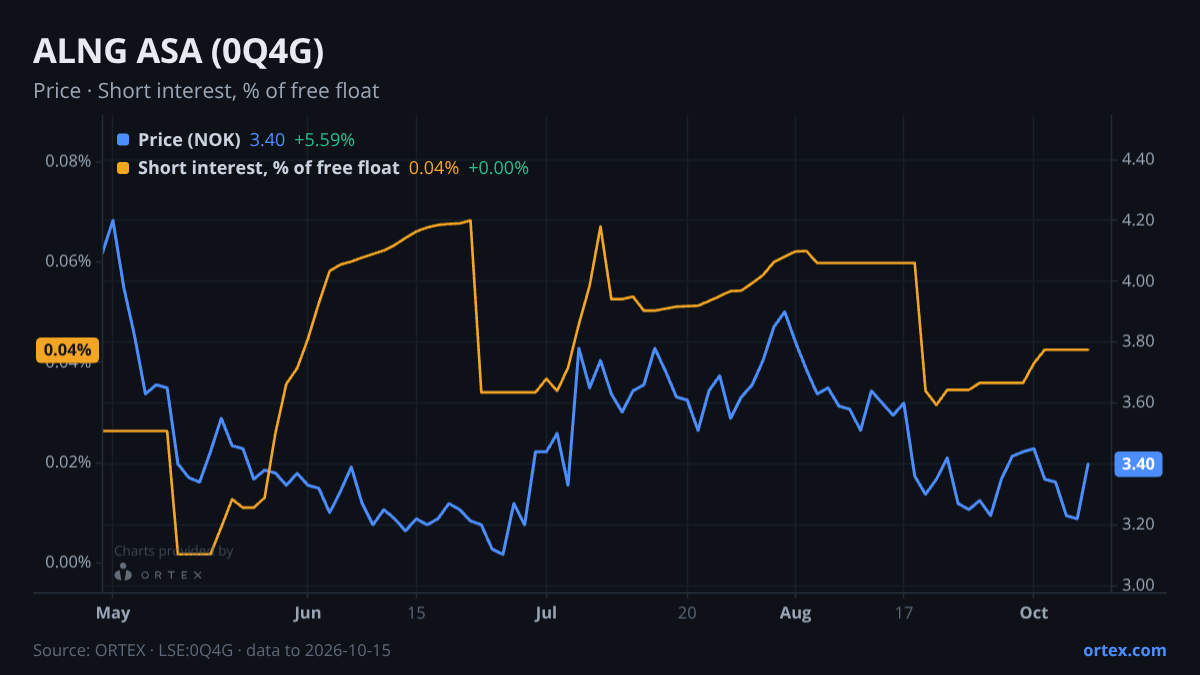Click the 4.20 right axis label
Screen dimensions: 1200x675
tap(1139, 220)
